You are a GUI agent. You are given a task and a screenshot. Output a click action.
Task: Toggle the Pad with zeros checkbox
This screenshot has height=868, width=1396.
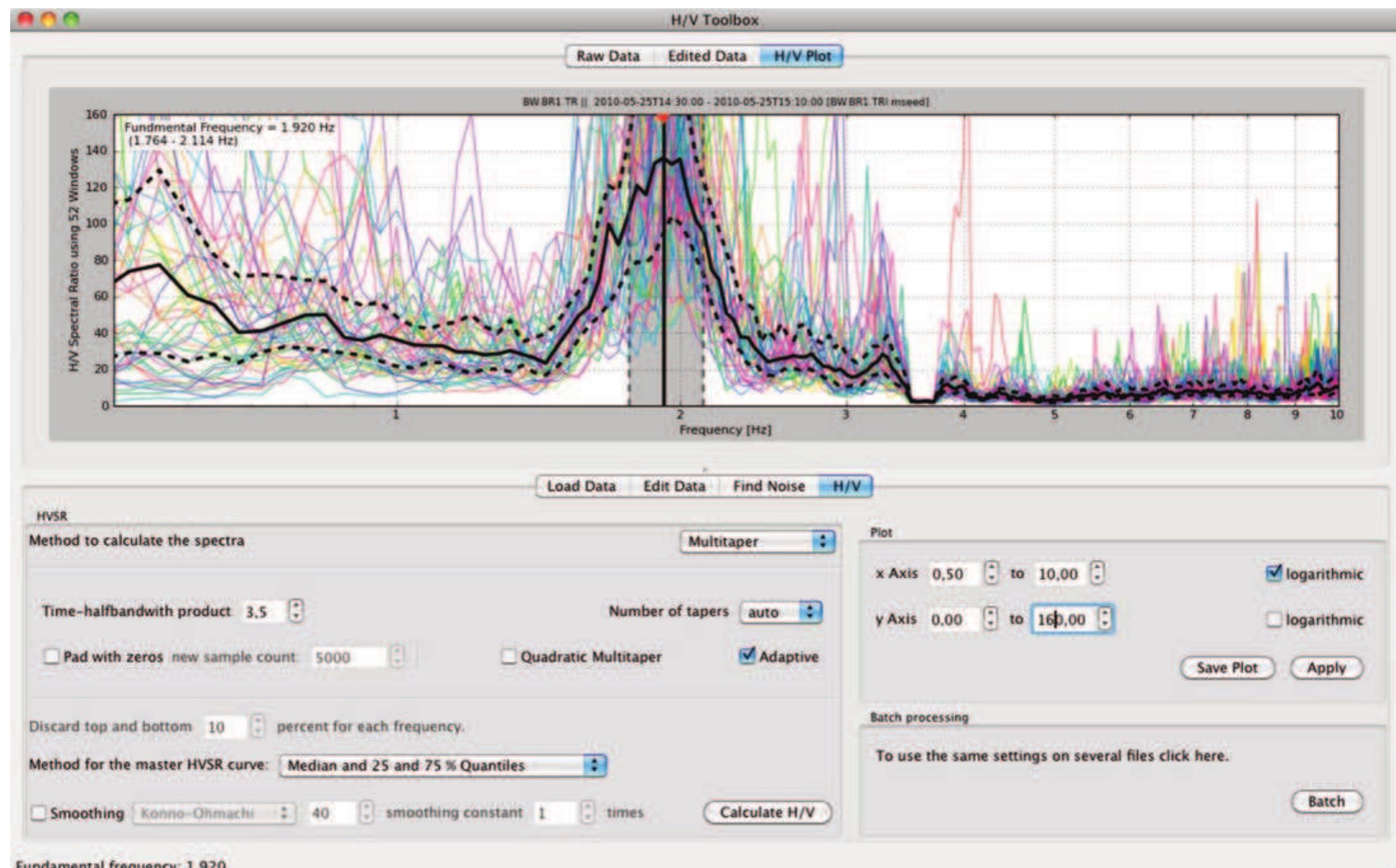tap(52, 656)
